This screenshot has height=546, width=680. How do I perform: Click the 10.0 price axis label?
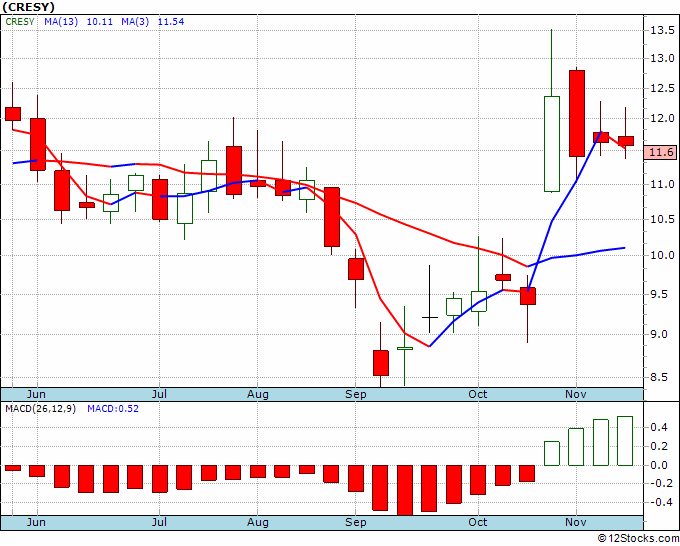662,255
